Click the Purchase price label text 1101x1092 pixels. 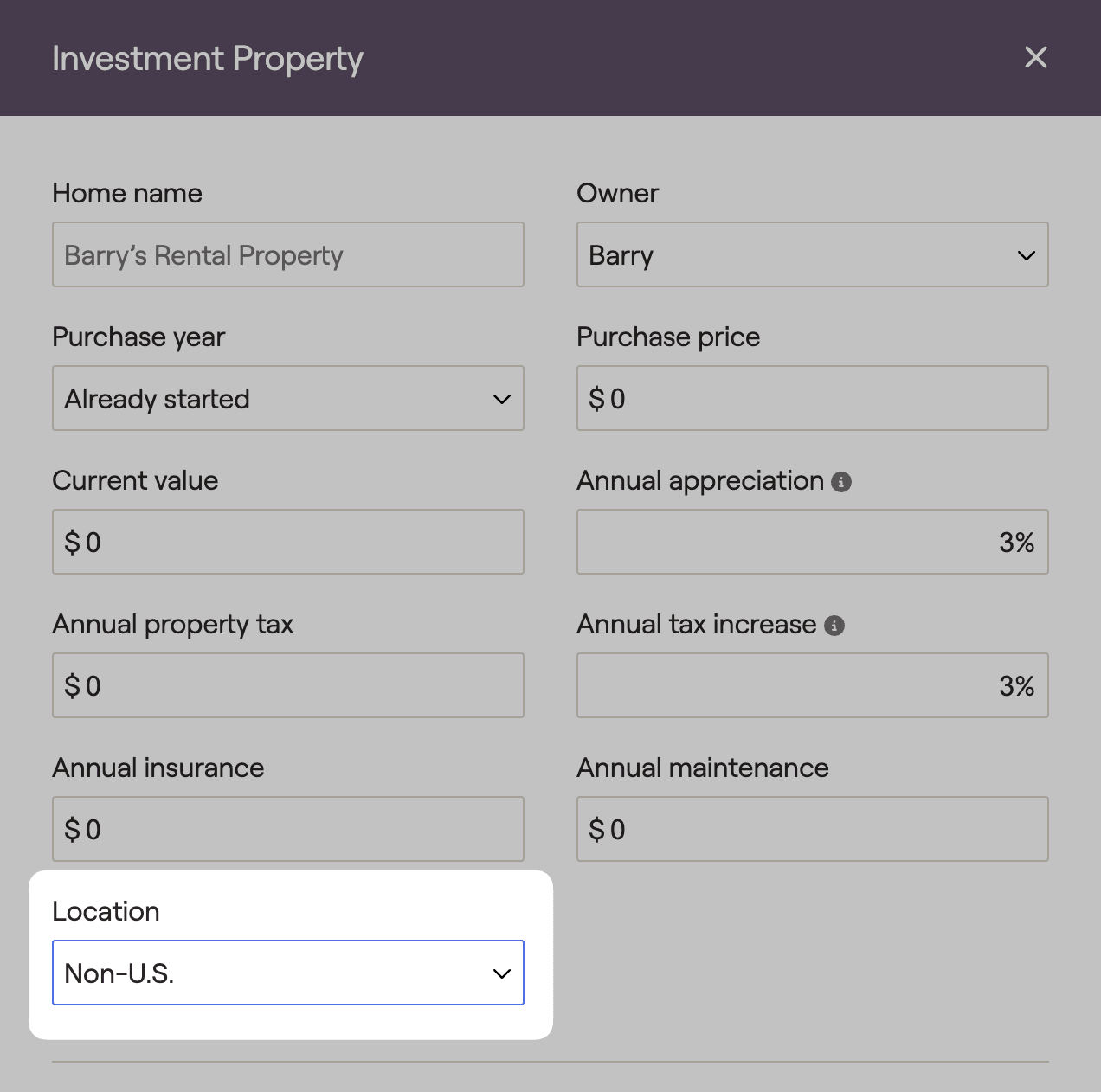tap(668, 337)
